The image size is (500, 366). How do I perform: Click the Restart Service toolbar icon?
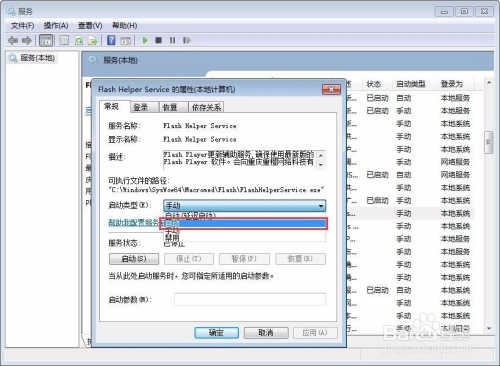[187, 40]
